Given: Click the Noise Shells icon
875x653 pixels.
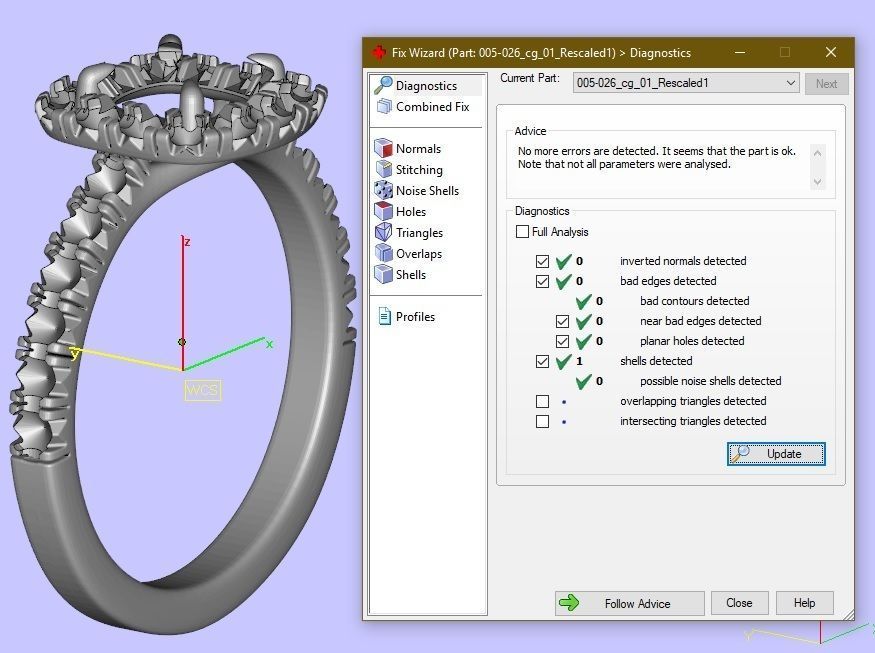Looking at the screenshot, I should 383,190.
